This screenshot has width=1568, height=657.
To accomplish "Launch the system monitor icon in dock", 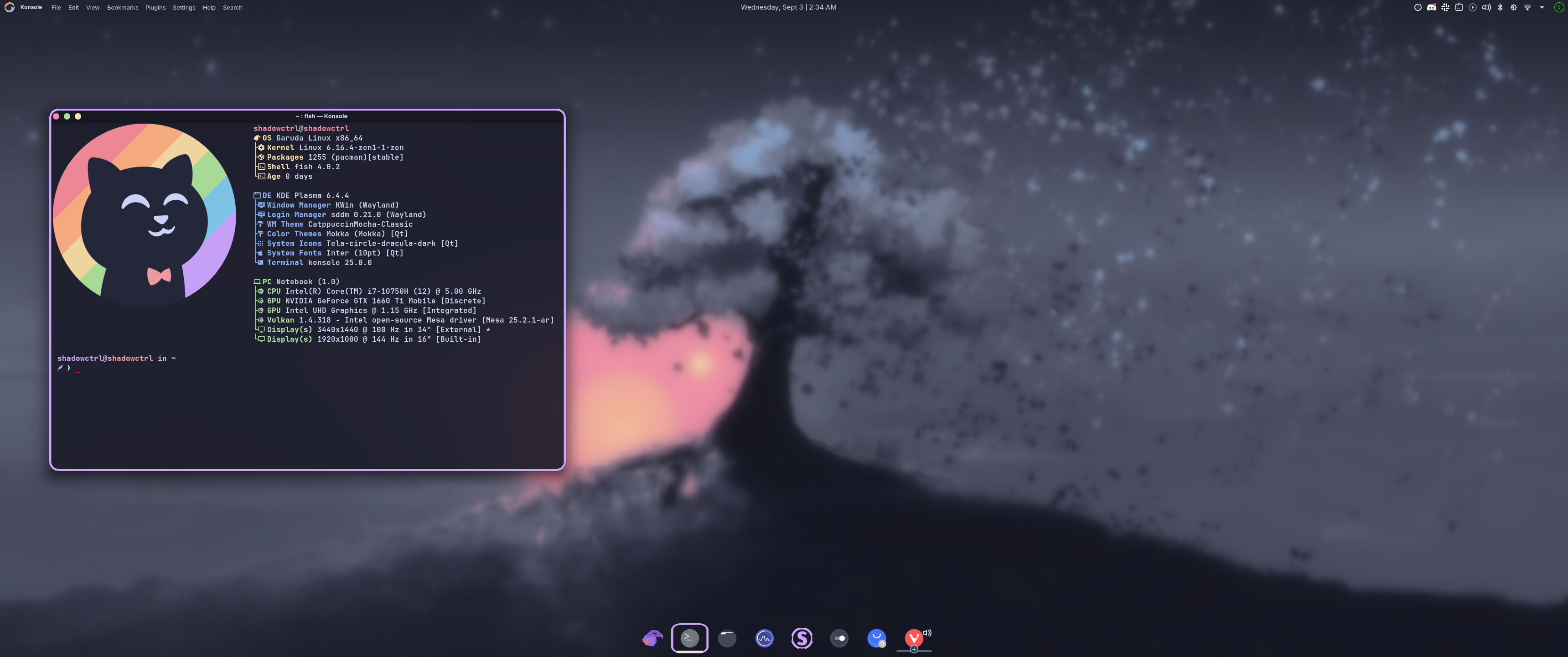I will click(x=765, y=638).
